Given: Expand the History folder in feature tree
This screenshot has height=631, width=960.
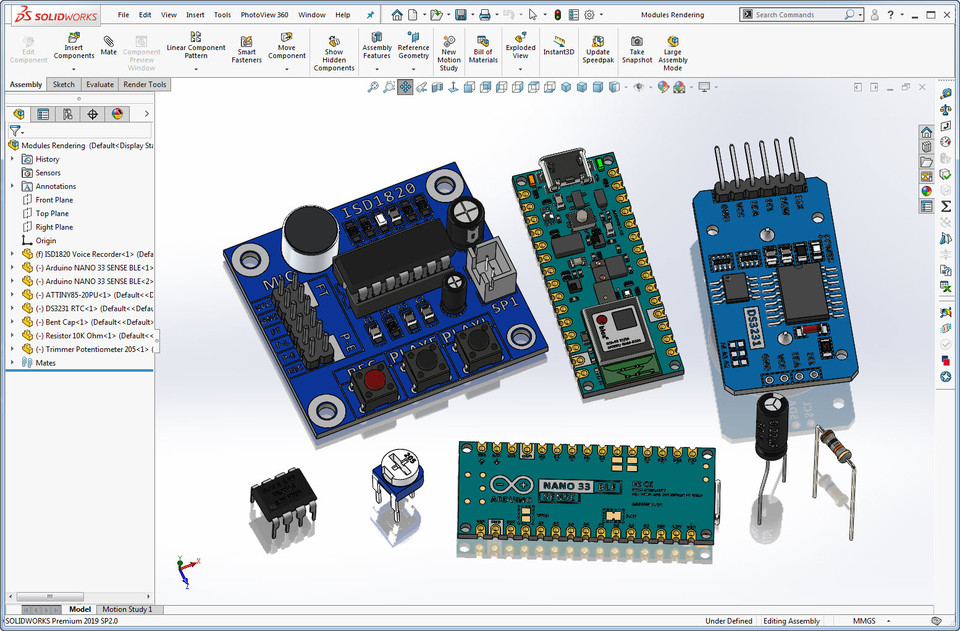Looking at the screenshot, I should click(10, 158).
